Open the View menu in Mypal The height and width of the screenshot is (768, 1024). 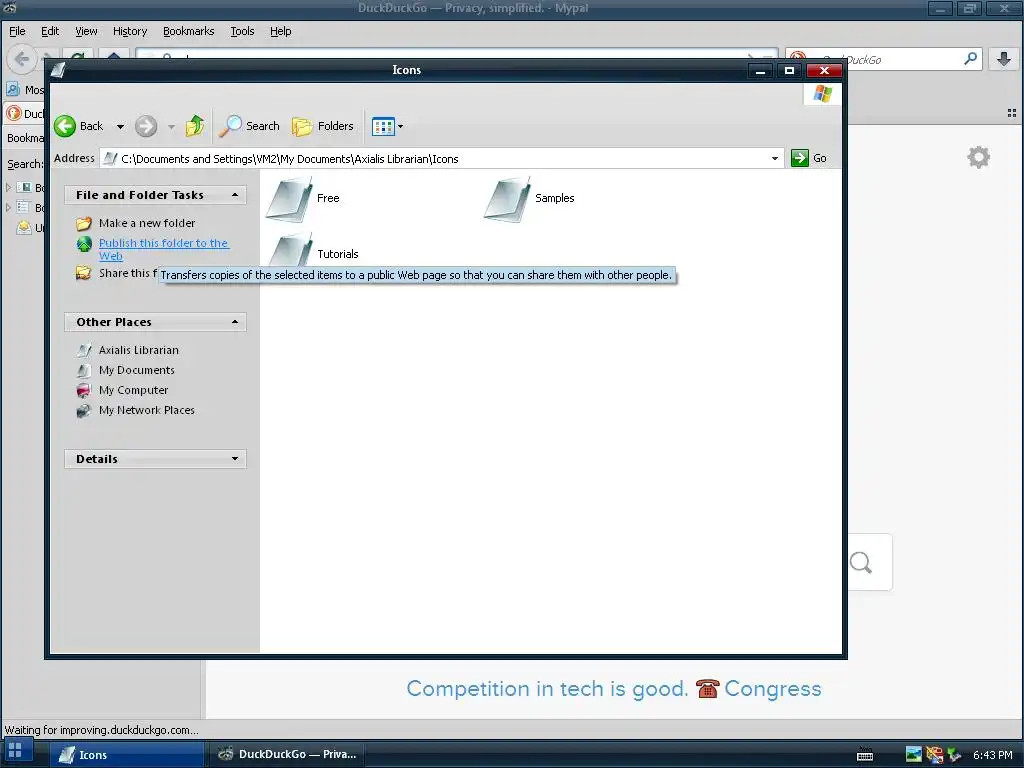tap(86, 31)
